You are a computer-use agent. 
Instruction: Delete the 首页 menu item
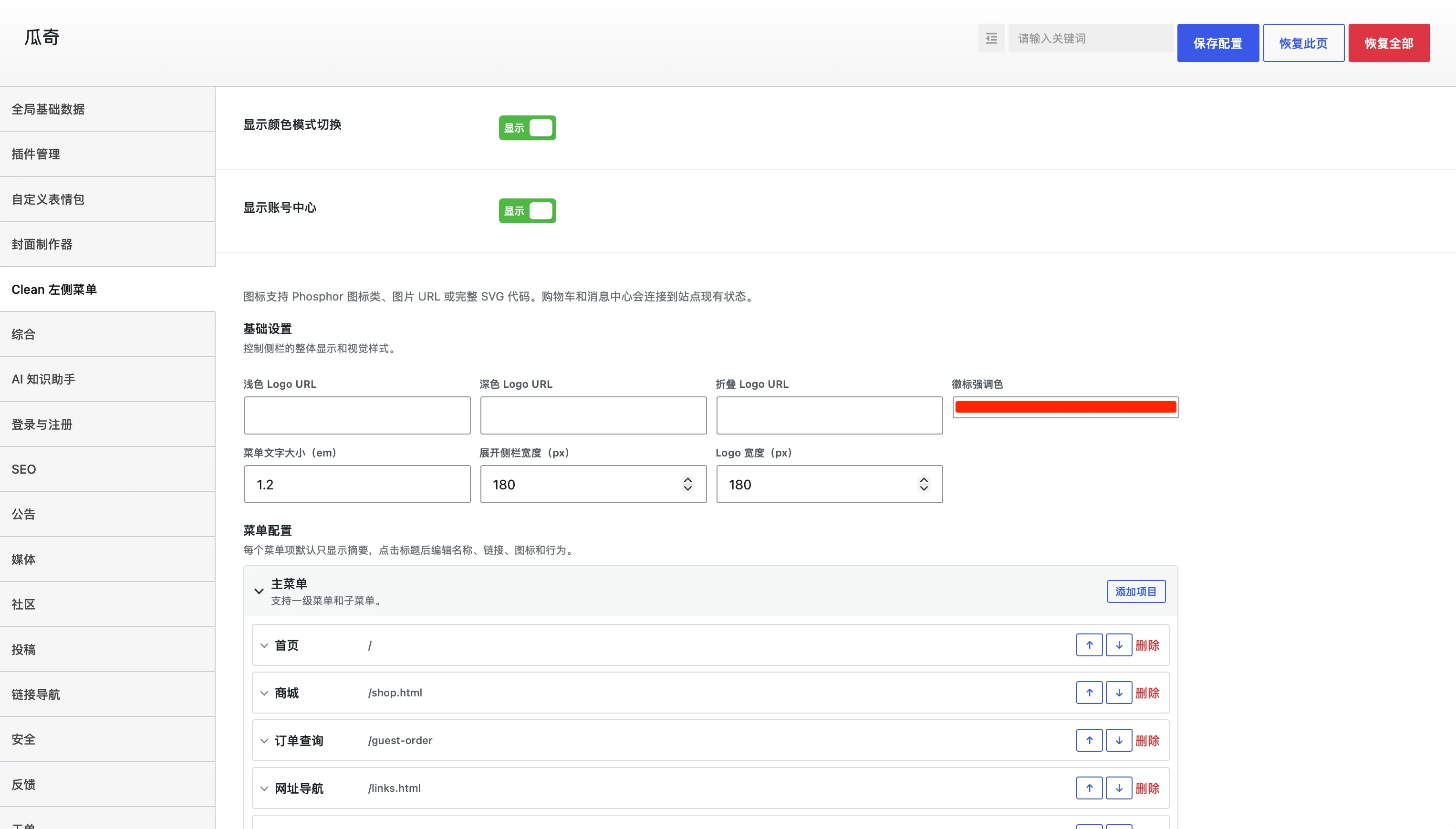[x=1147, y=645]
